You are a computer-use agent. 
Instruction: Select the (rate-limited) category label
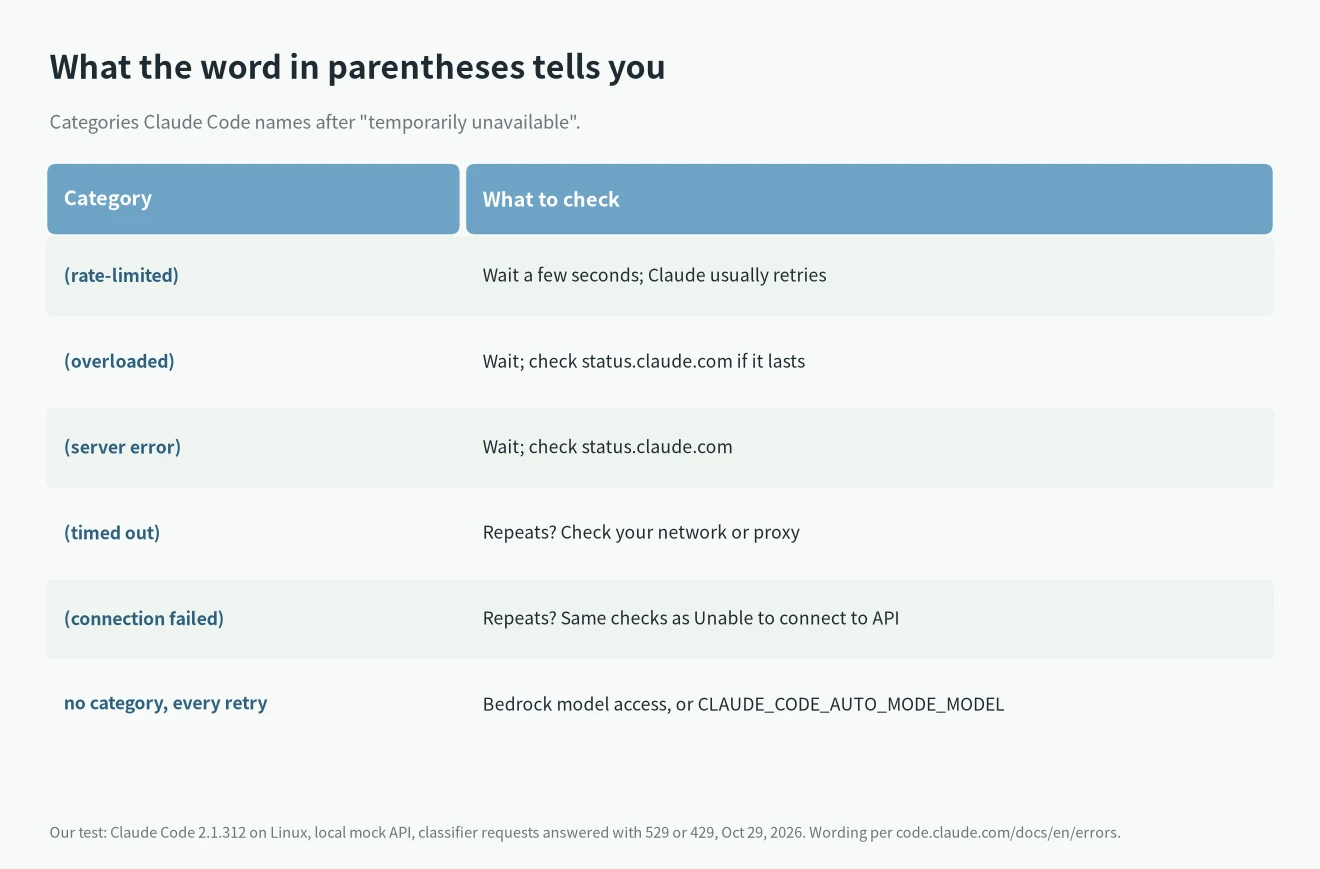click(x=121, y=275)
